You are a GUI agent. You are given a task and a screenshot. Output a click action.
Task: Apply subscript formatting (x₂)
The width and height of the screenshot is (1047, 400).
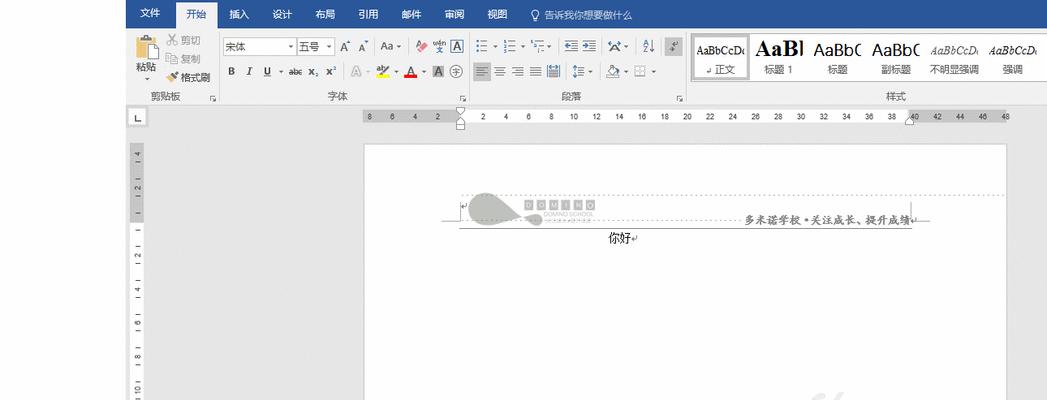click(x=313, y=71)
